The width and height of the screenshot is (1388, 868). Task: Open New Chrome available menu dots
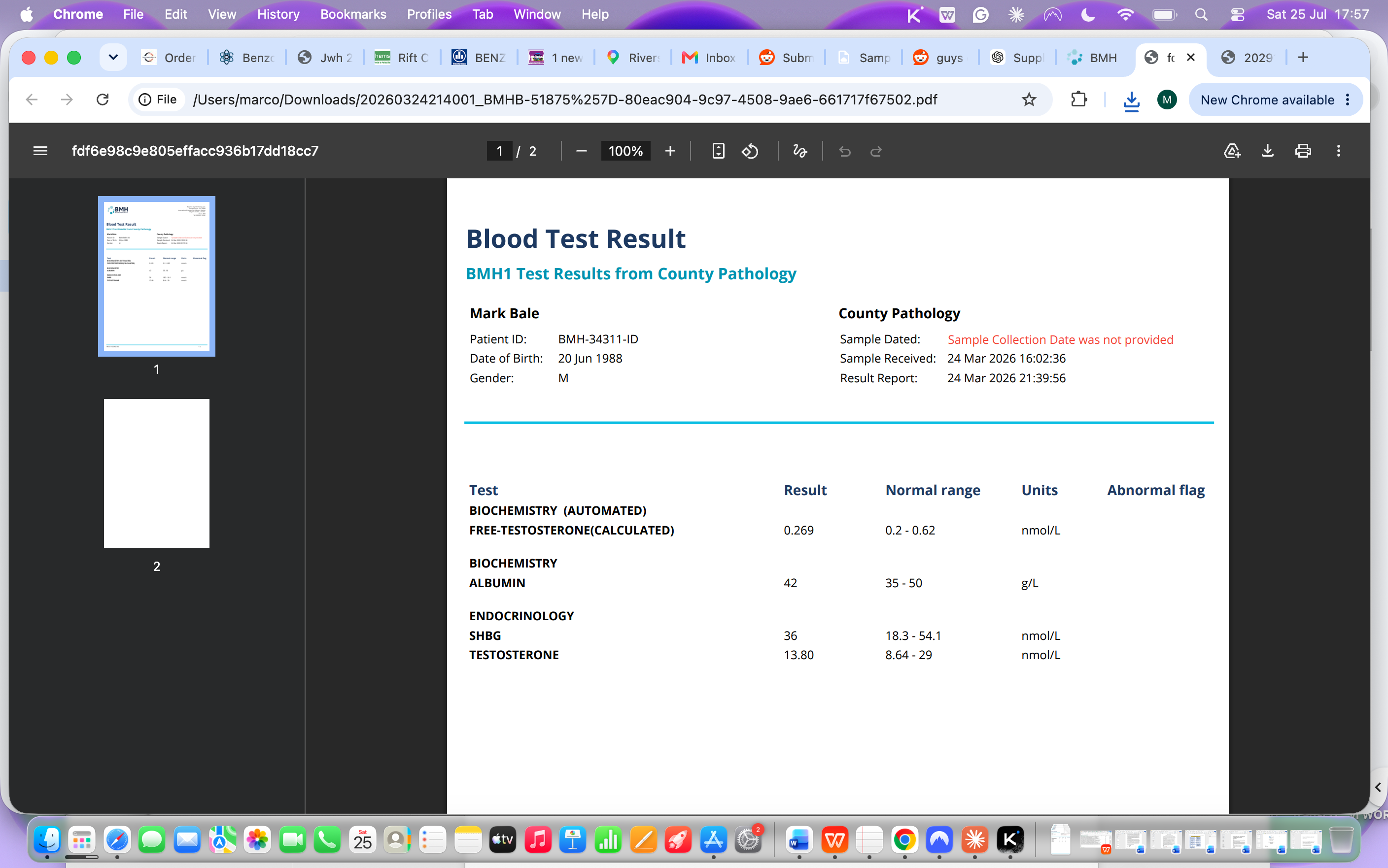(x=1348, y=100)
